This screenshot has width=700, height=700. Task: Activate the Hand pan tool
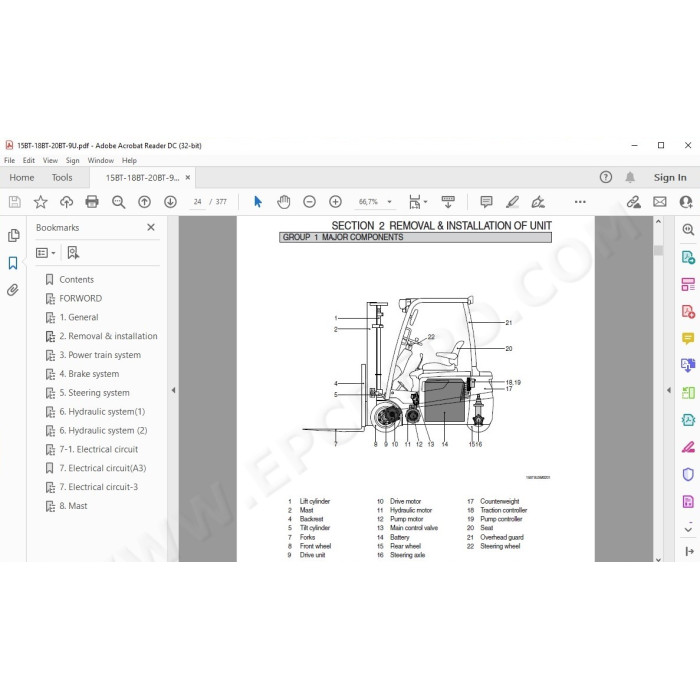[x=283, y=202]
